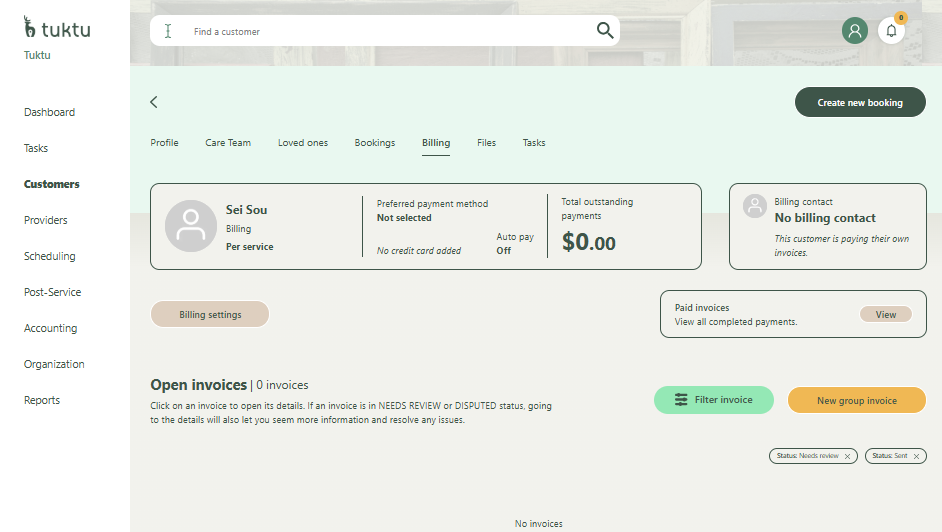Remove the 'Needs review' status filter

pyautogui.click(x=848, y=456)
